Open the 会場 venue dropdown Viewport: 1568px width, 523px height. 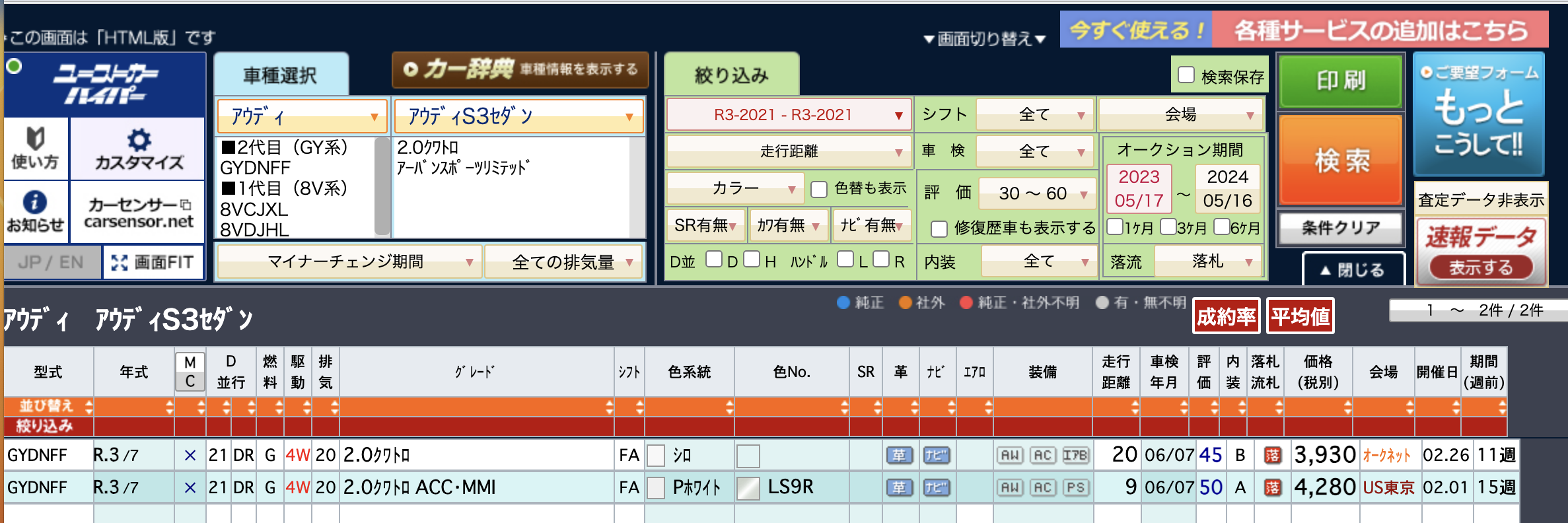click(1181, 115)
